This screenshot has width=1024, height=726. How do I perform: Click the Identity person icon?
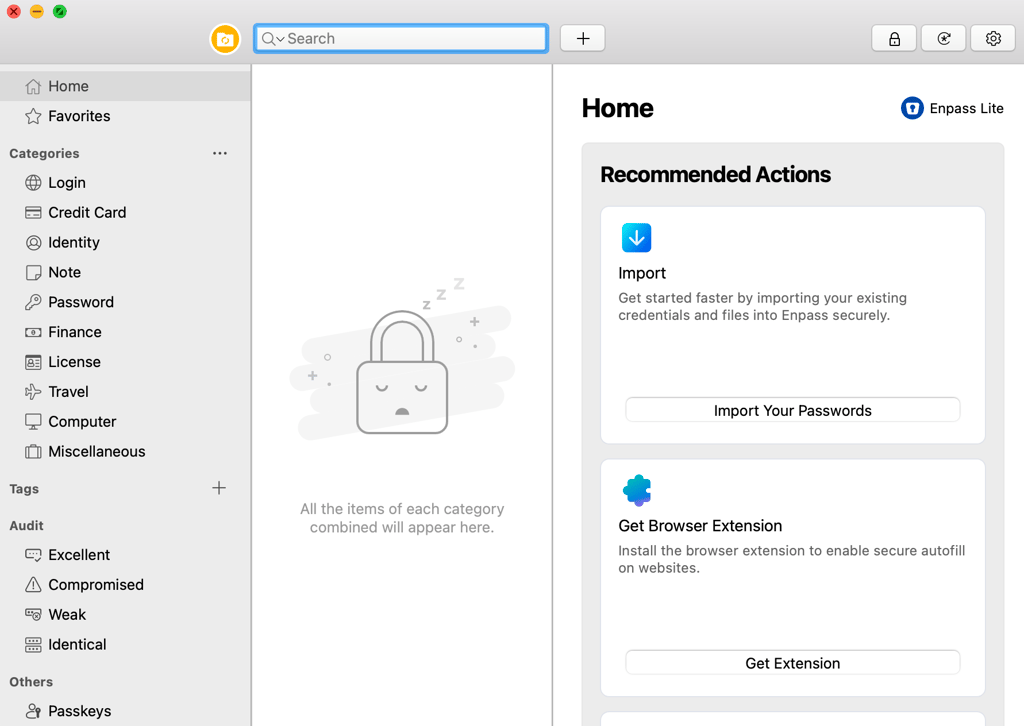(33, 243)
